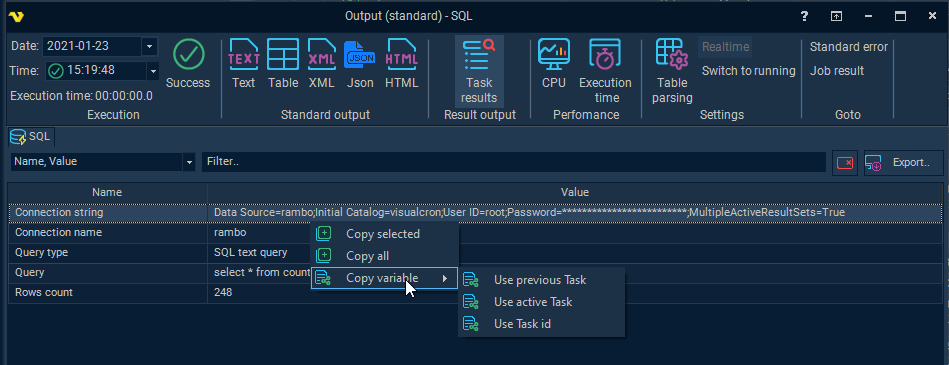
Task: Click the Use active Task icon
Action: coord(471,301)
